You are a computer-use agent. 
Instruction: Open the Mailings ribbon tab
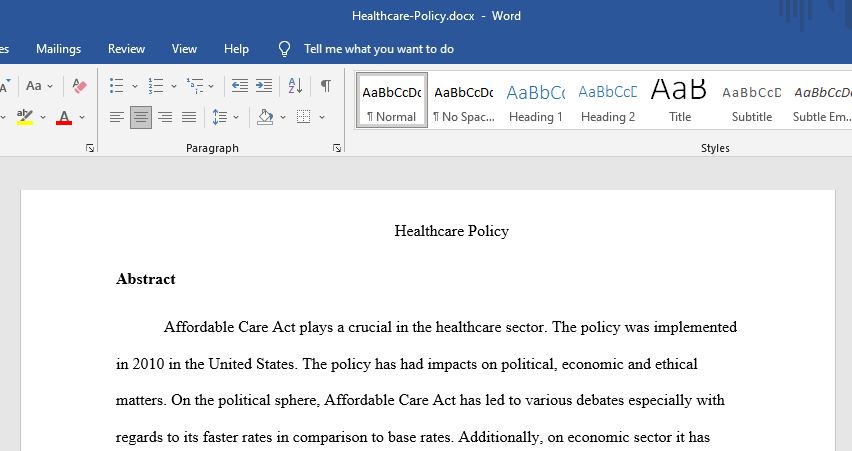click(x=58, y=49)
